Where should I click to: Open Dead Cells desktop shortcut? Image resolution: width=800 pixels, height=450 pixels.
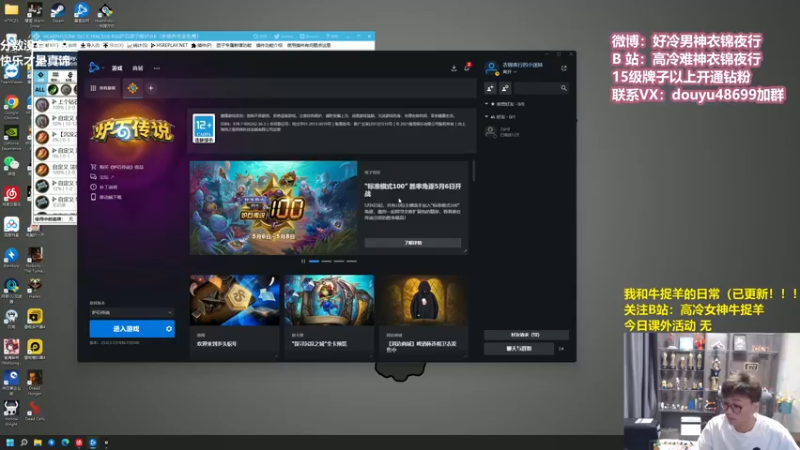35,411
